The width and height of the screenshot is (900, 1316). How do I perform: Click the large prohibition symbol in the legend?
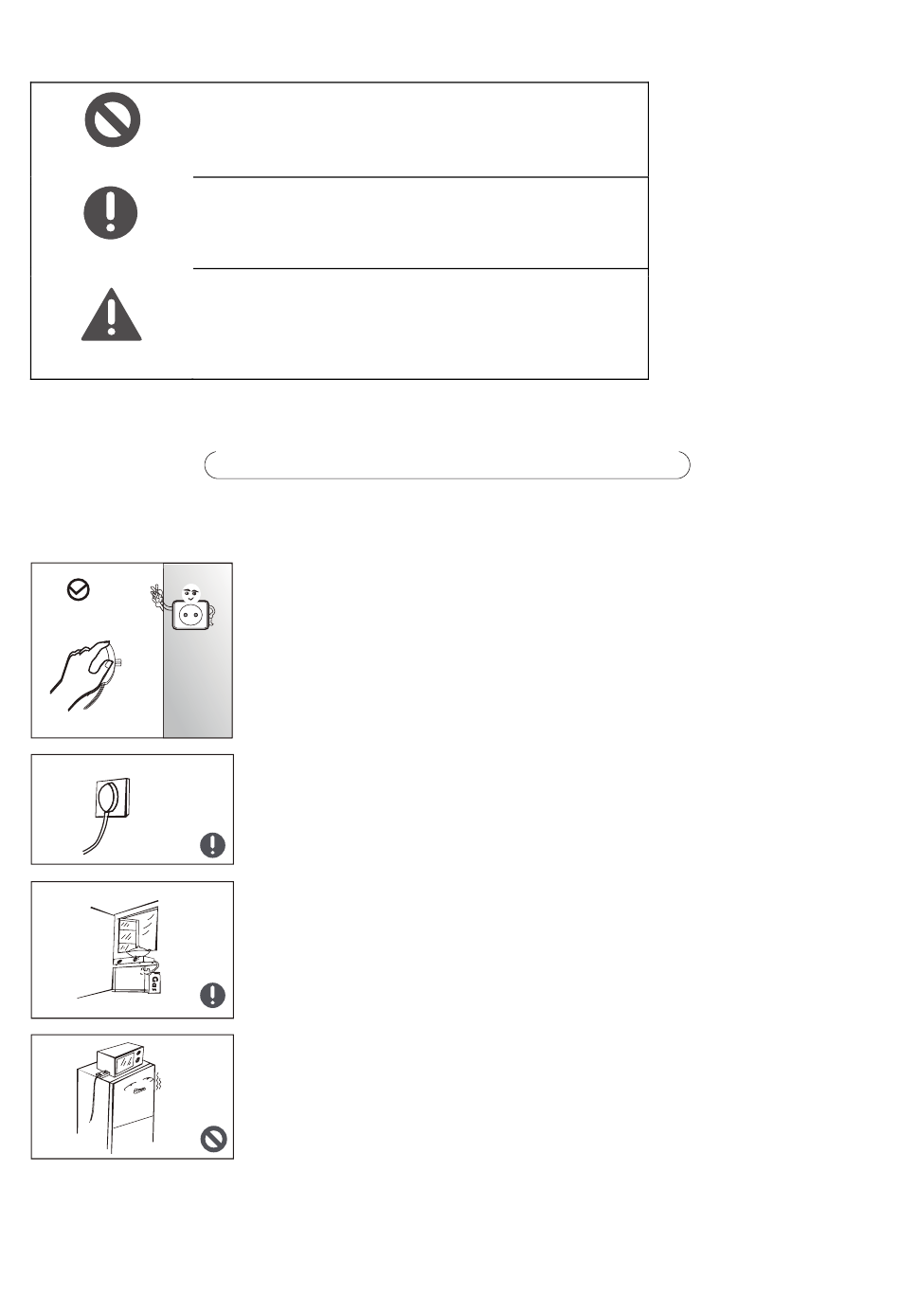[113, 120]
